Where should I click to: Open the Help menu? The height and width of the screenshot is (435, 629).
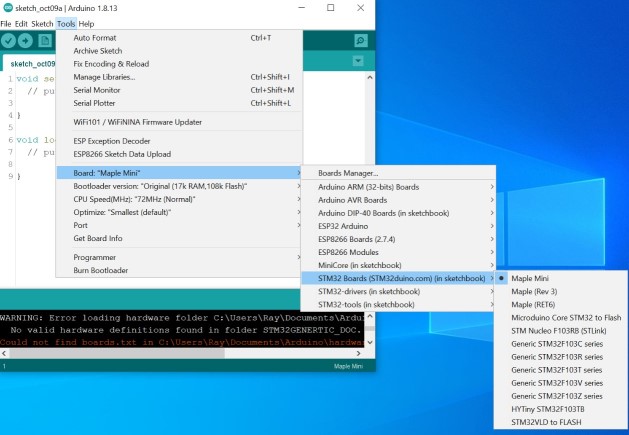pos(86,24)
